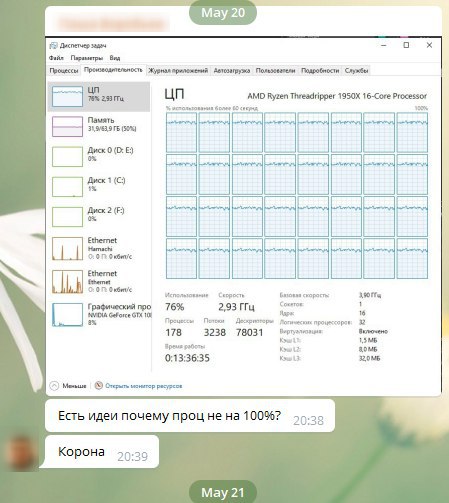Select the Производительность tab
The image size is (449, 503).
click(113, 70)
